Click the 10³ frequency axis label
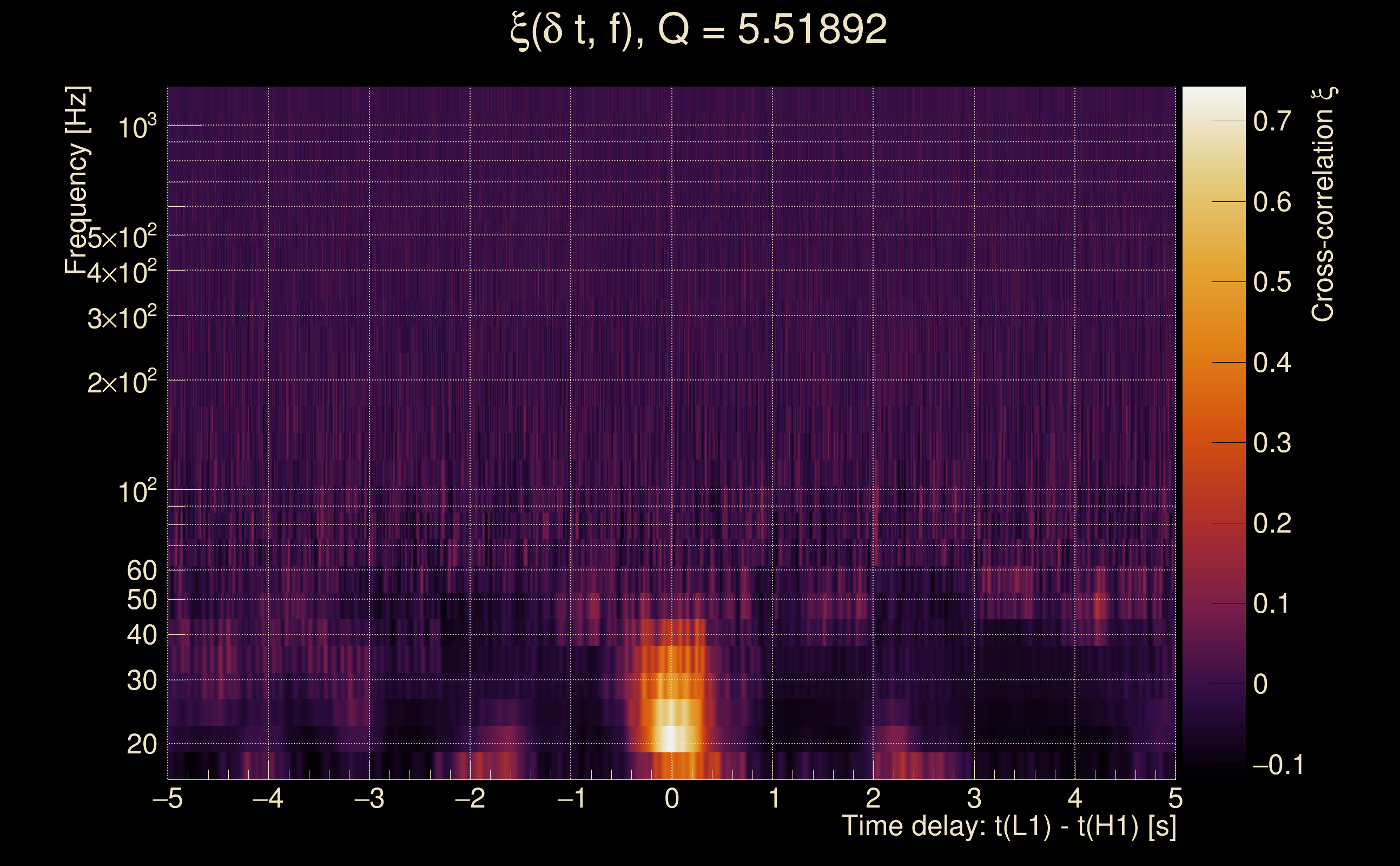1400x866 pixels. pos(137,127)
